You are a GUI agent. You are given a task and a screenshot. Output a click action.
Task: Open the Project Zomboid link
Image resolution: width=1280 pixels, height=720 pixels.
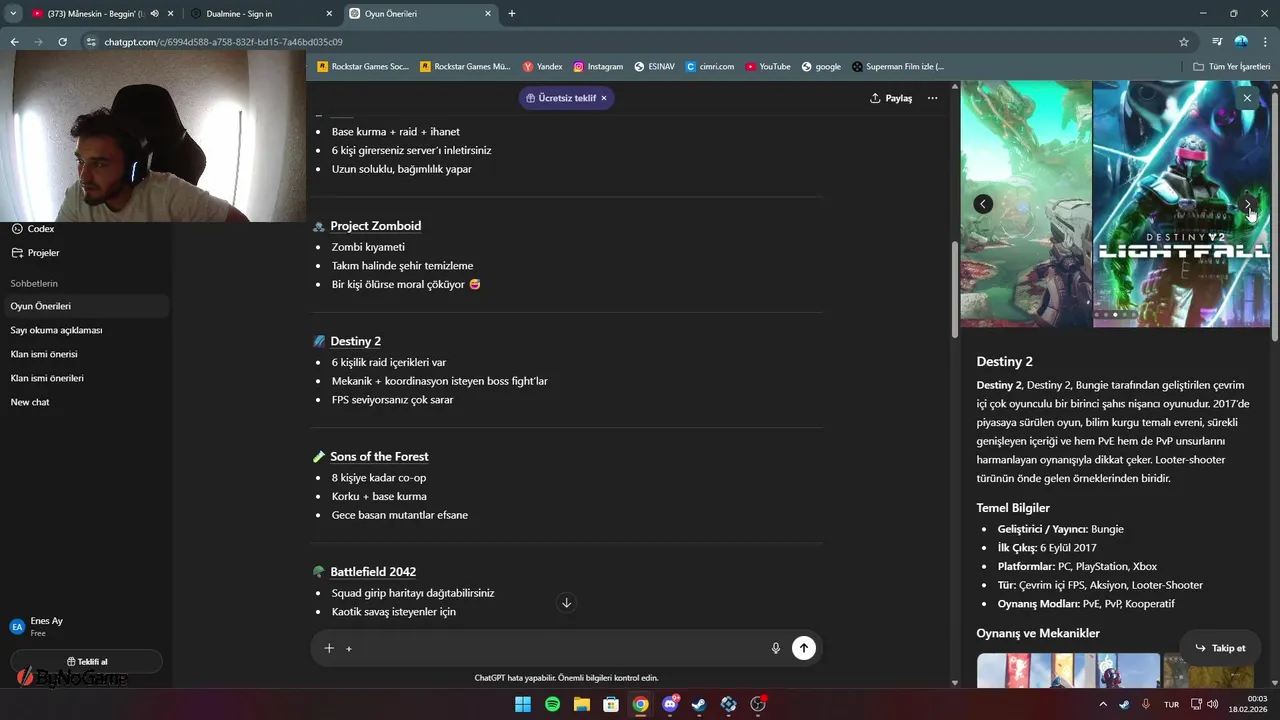375,226
